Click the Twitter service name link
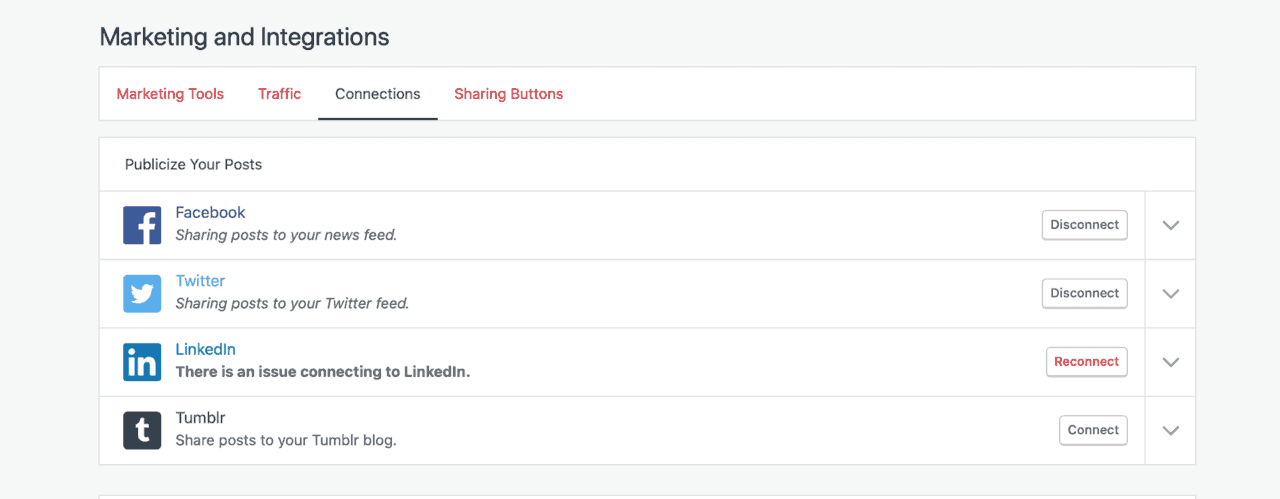This screenshot has width=1280, height=499. 200,281
